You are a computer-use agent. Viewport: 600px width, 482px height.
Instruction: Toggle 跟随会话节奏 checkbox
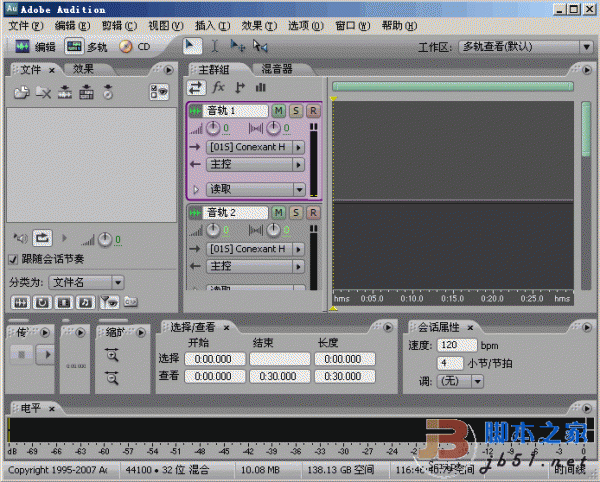13,260
